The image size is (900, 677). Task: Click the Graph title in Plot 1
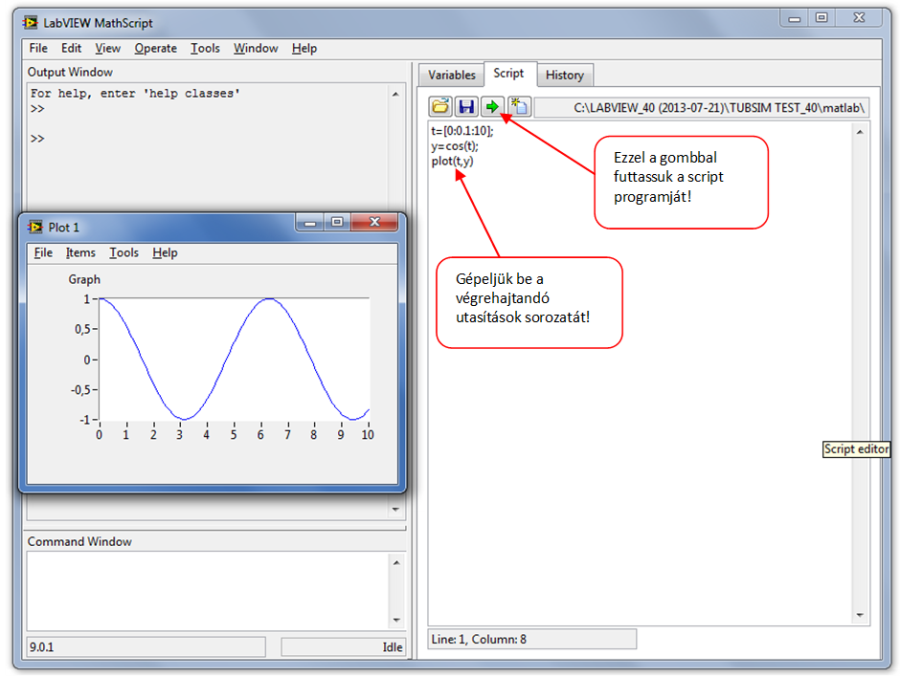tap(84, 280)
